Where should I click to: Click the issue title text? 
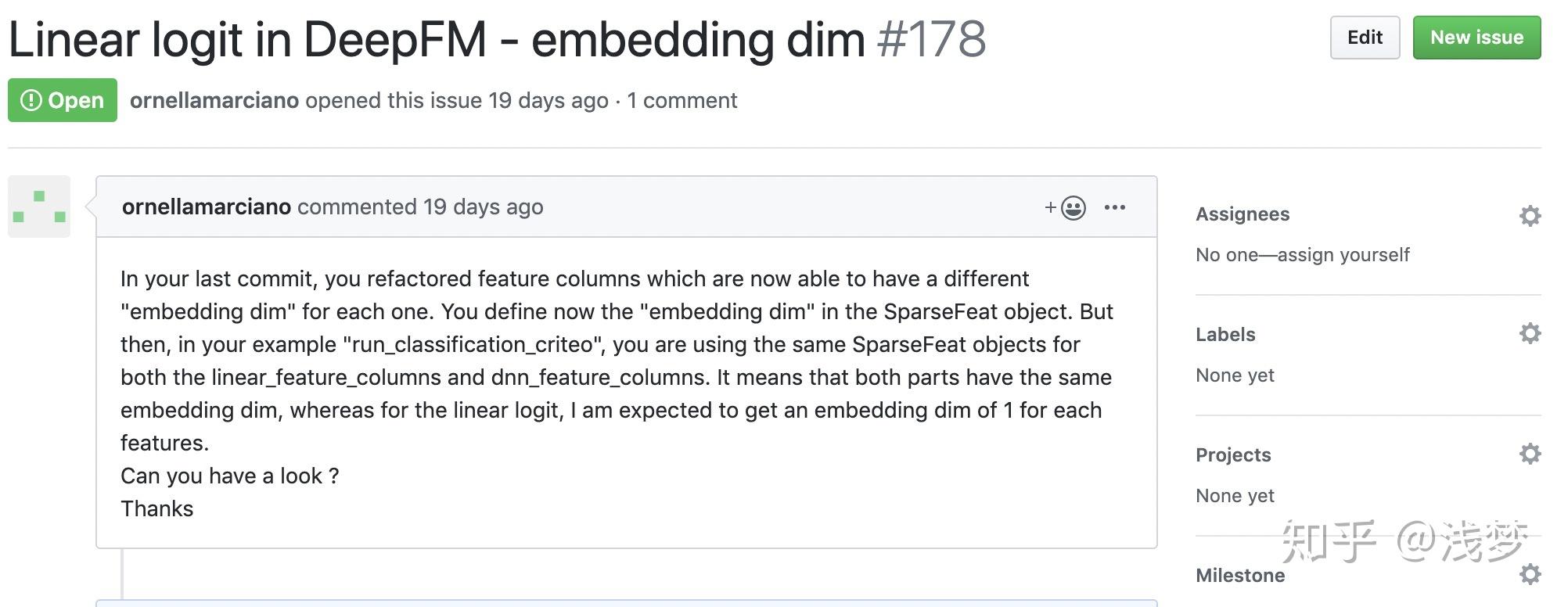coord(437,39)
